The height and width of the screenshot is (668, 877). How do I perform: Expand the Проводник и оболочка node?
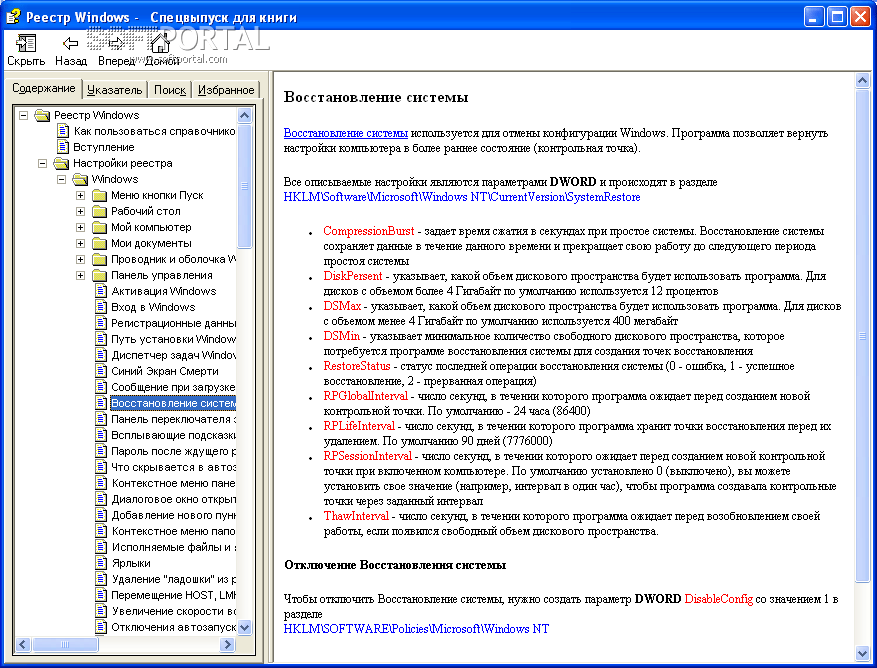pyautogui.click(x=81, y=260)
